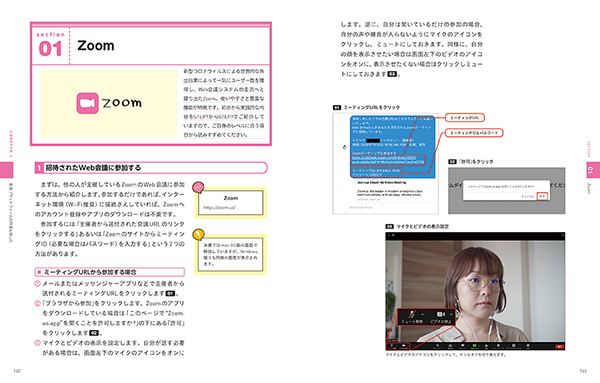Click the ミーティングIDとパスワード callout label
Viewport: 600px width, 383px height.
pyautogui.click(x=474, y=133)
